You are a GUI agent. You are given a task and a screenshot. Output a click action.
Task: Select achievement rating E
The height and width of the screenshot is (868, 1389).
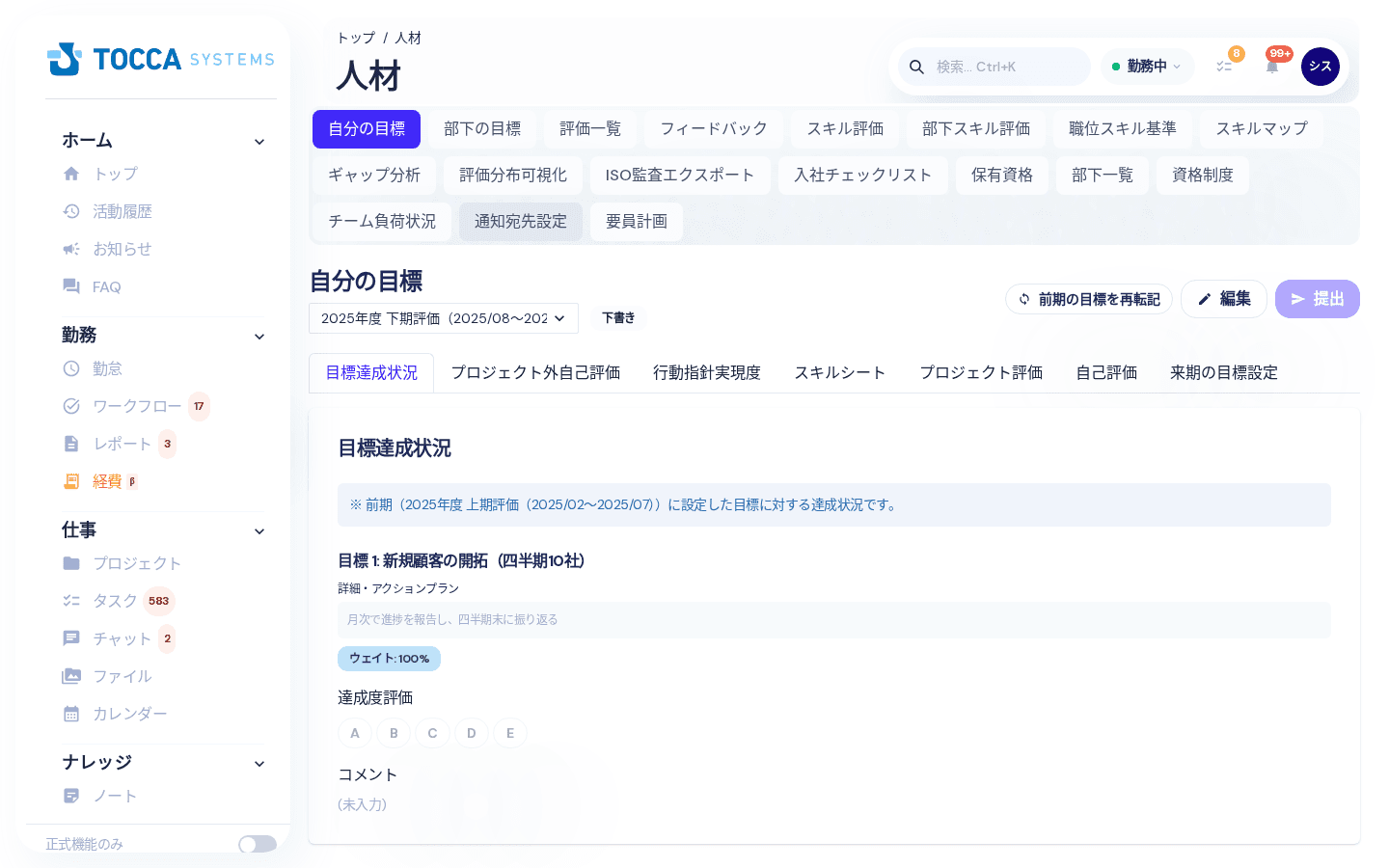tap(510, 733)
